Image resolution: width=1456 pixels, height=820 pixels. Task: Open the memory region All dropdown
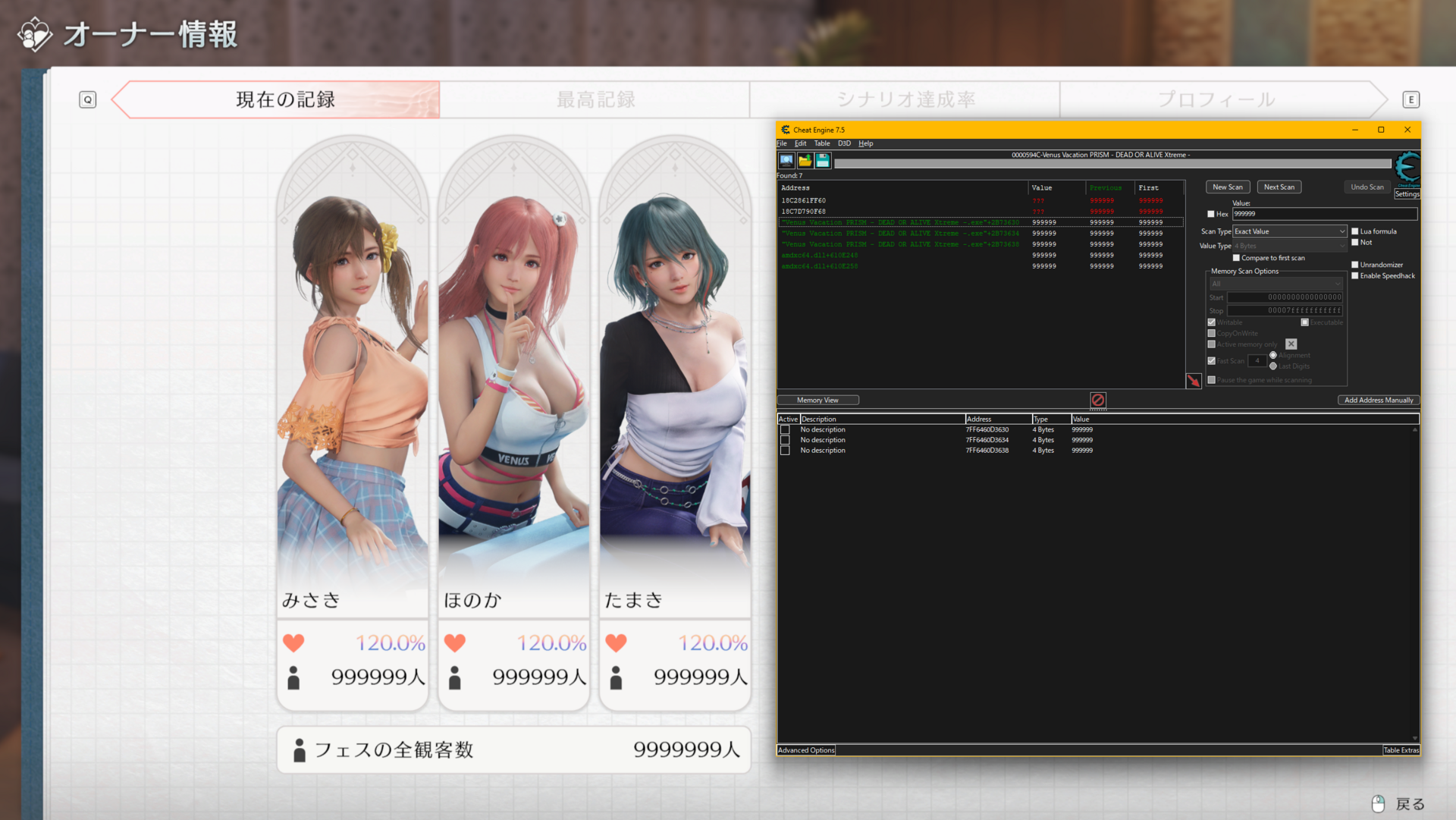1276,284
